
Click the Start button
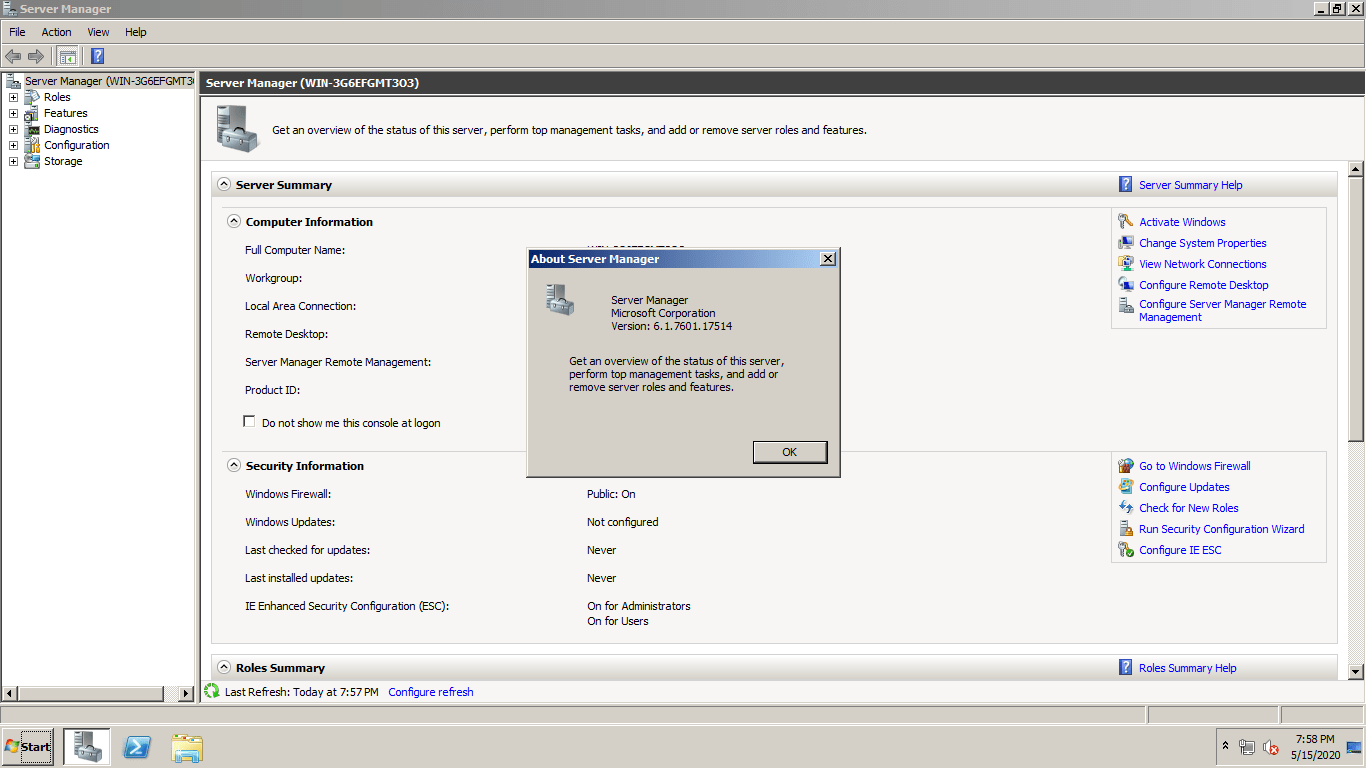tap(28, 747)
